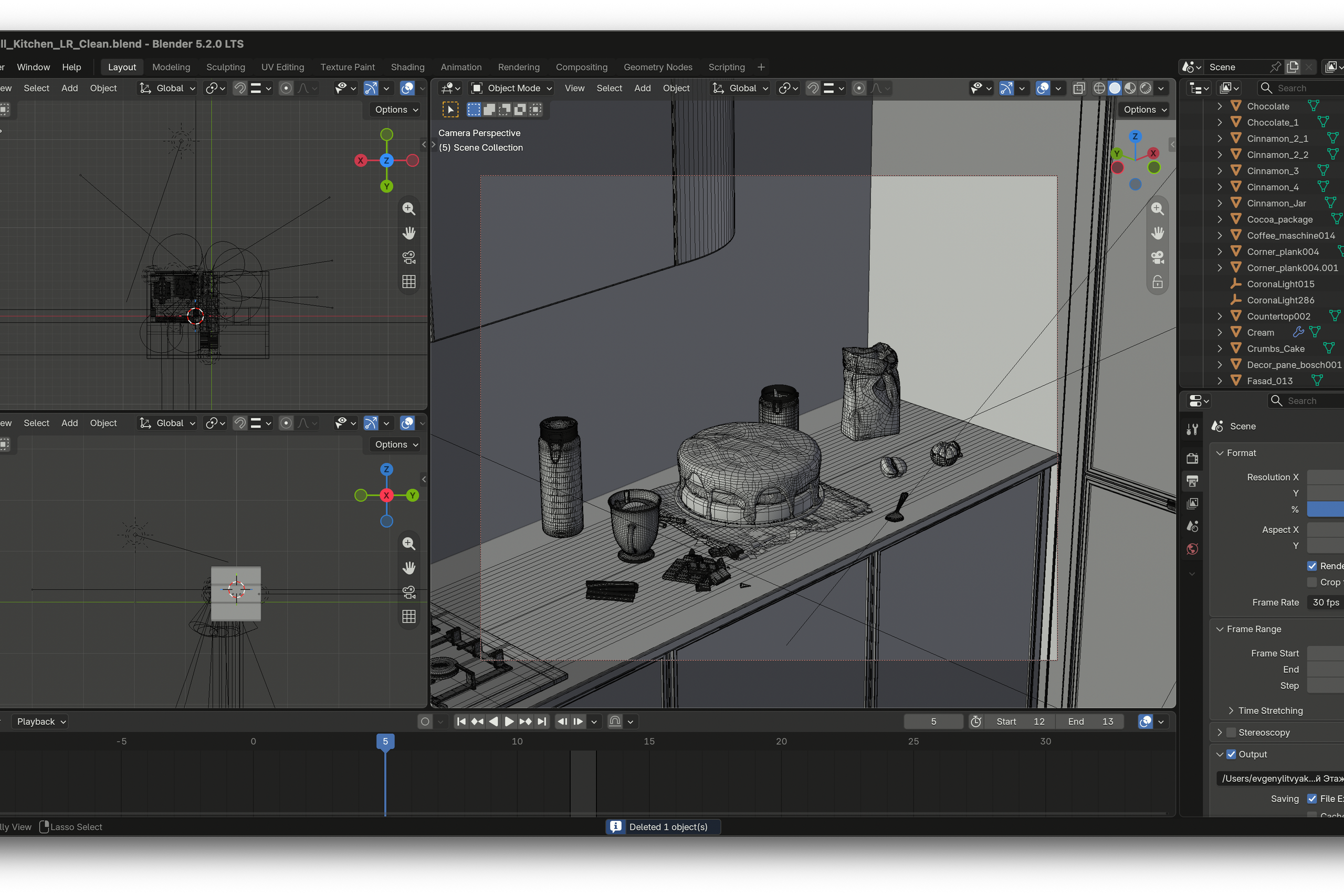
Task: Toggle camera view icon in main viewport
Action: pyautogui.click(x=1157, y=258)
